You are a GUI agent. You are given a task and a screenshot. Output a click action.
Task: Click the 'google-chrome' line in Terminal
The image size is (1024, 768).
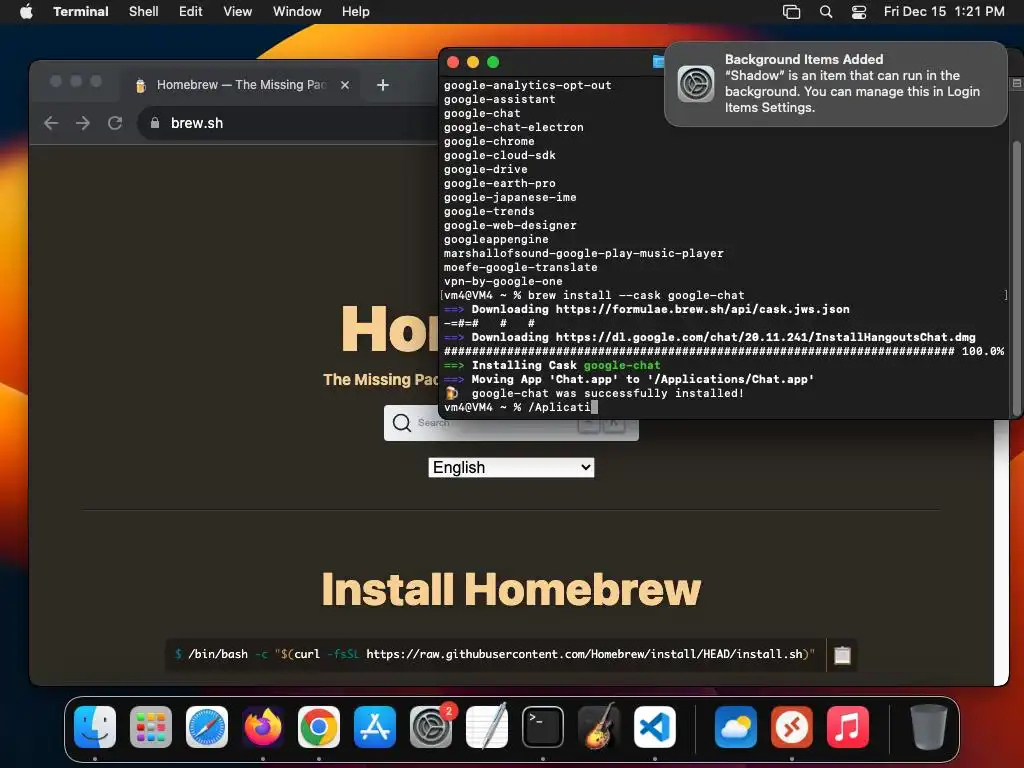click(489, 141)
